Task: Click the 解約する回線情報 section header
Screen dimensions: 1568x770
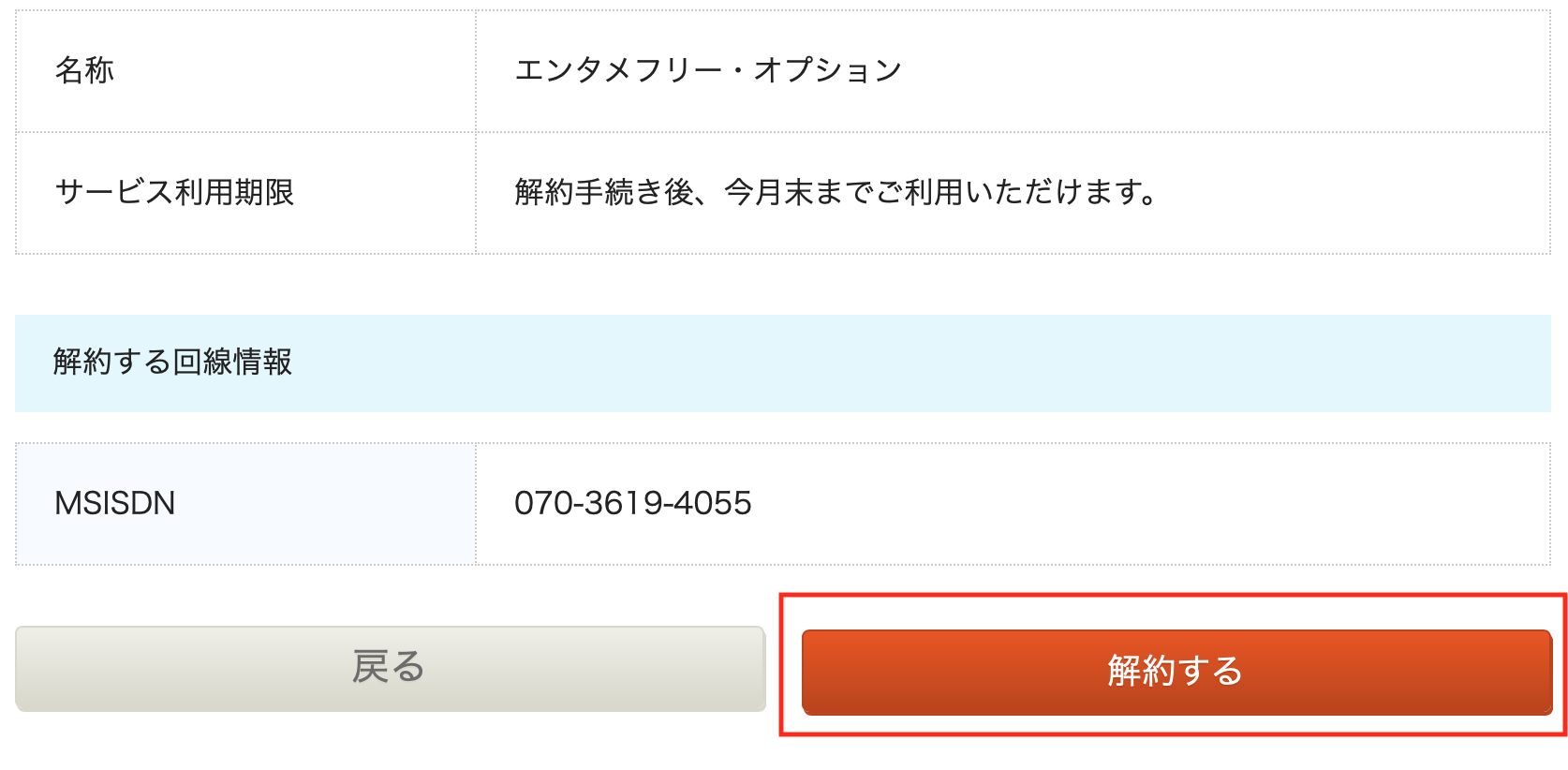Action: [x=172, y=362]
